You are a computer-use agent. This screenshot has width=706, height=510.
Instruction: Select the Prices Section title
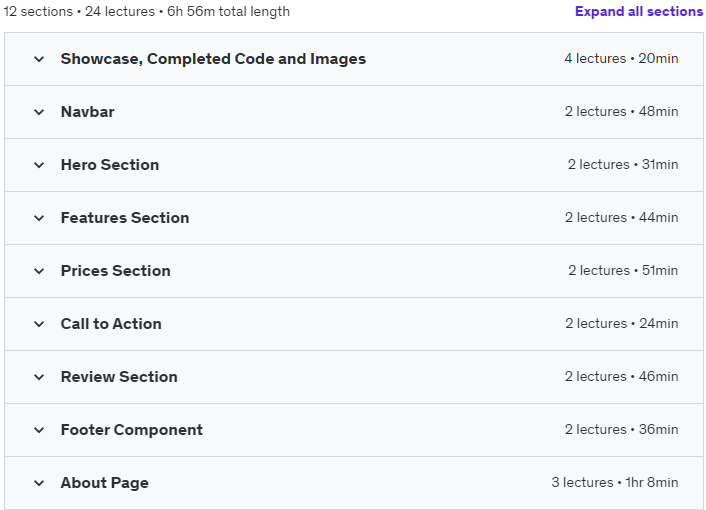click(x=116, y=271)
